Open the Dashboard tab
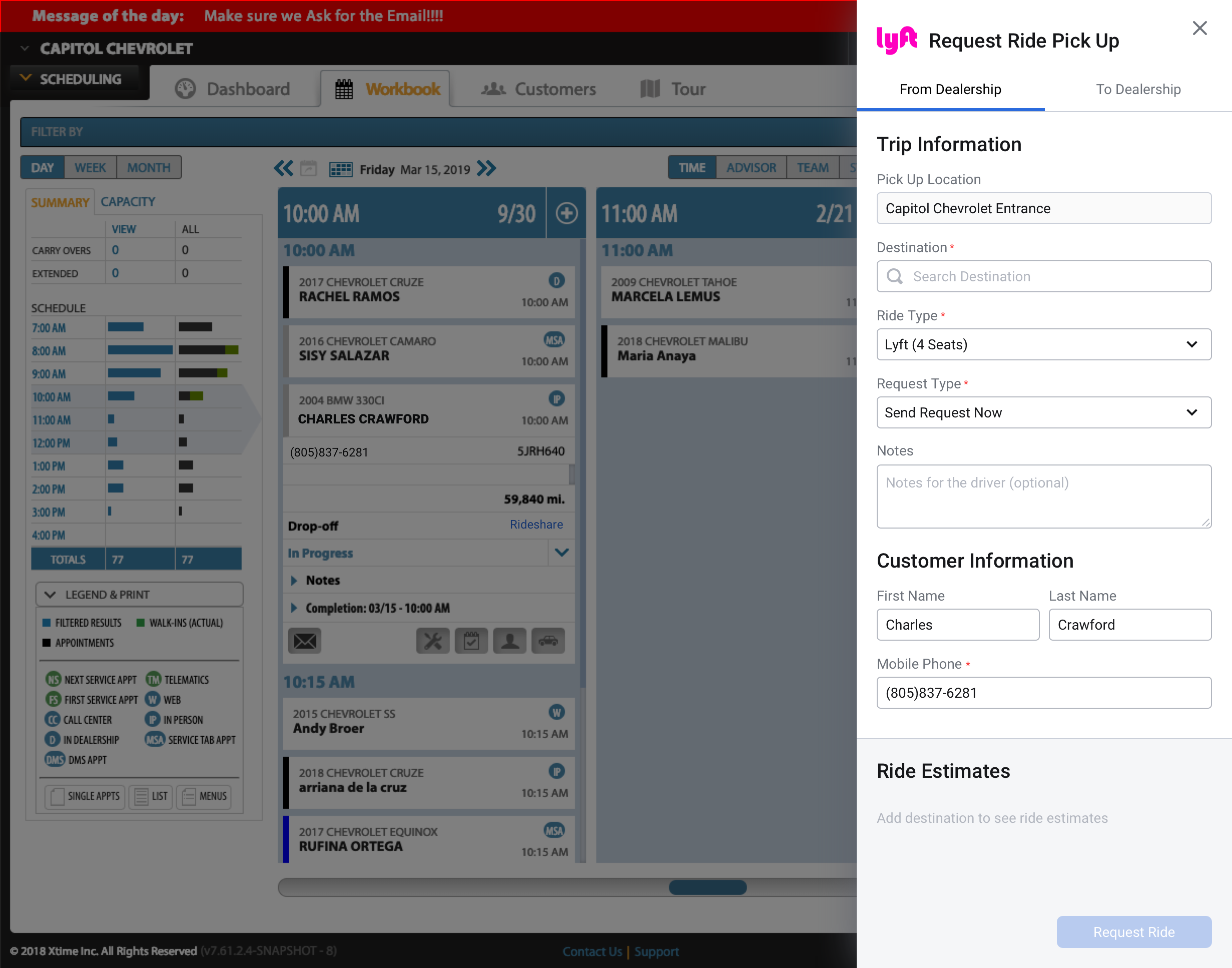 pos(232,89)
